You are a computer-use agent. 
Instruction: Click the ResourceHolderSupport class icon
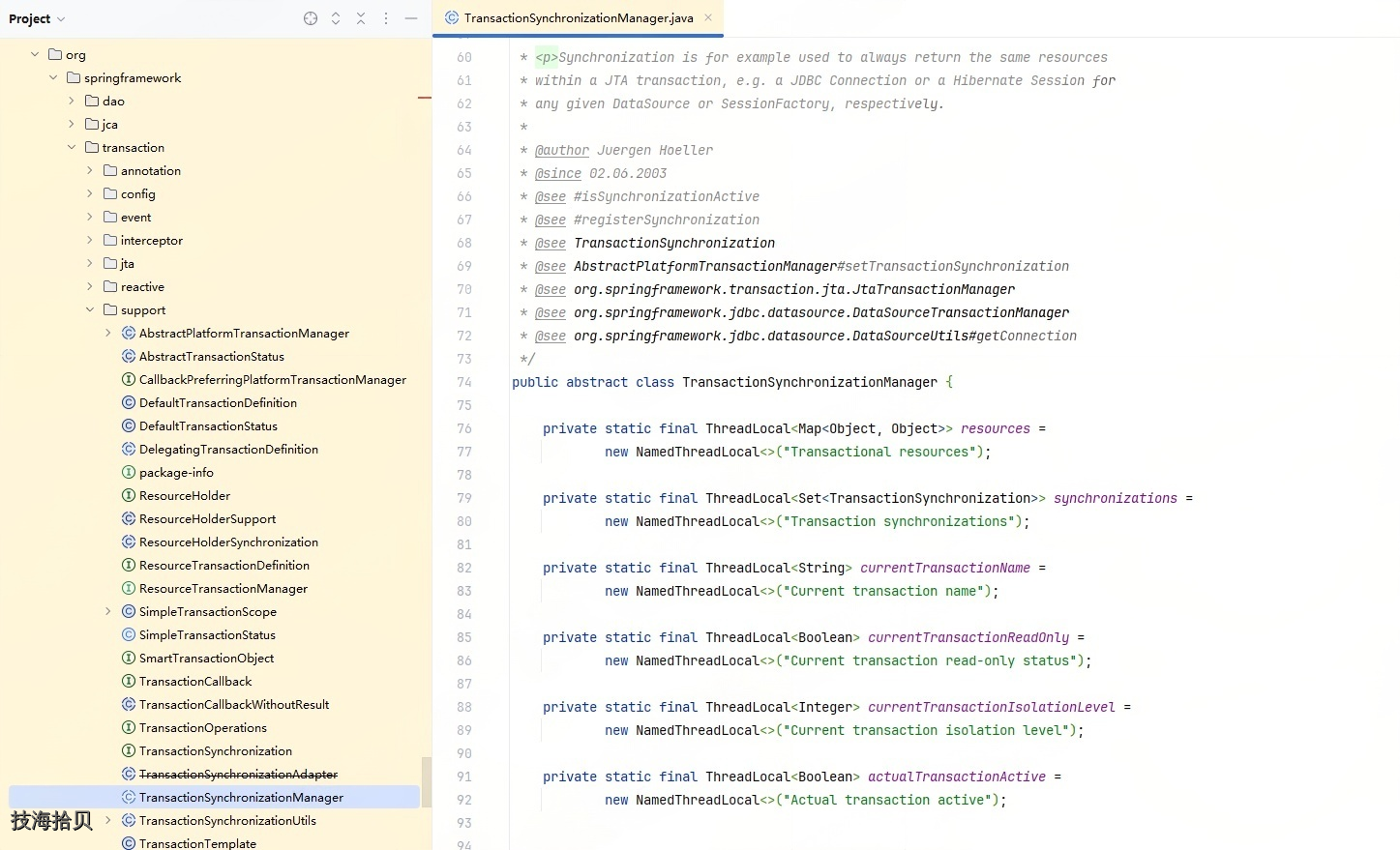tap(129, 519)
